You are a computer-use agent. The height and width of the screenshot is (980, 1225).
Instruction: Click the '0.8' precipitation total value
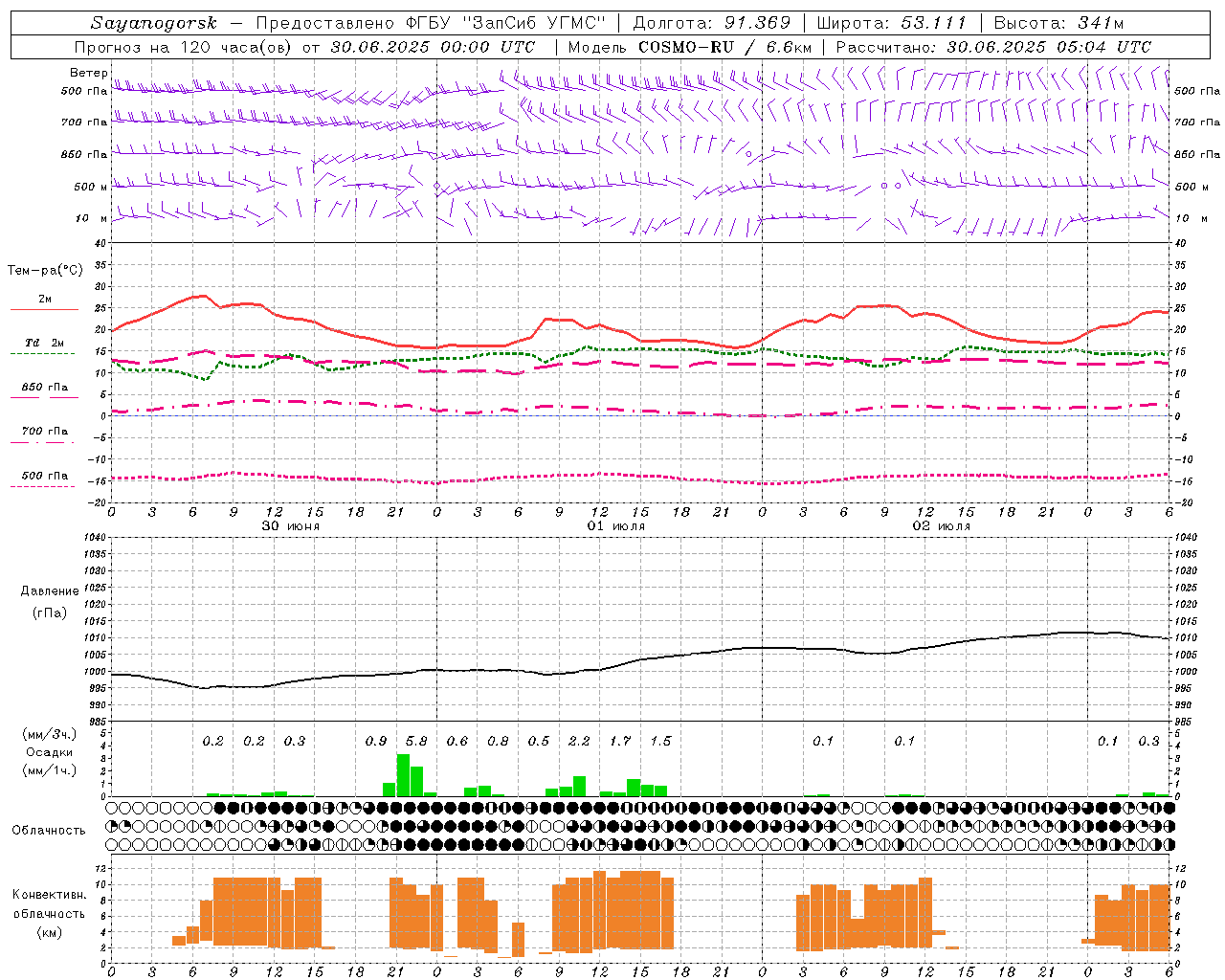(498, 741)
